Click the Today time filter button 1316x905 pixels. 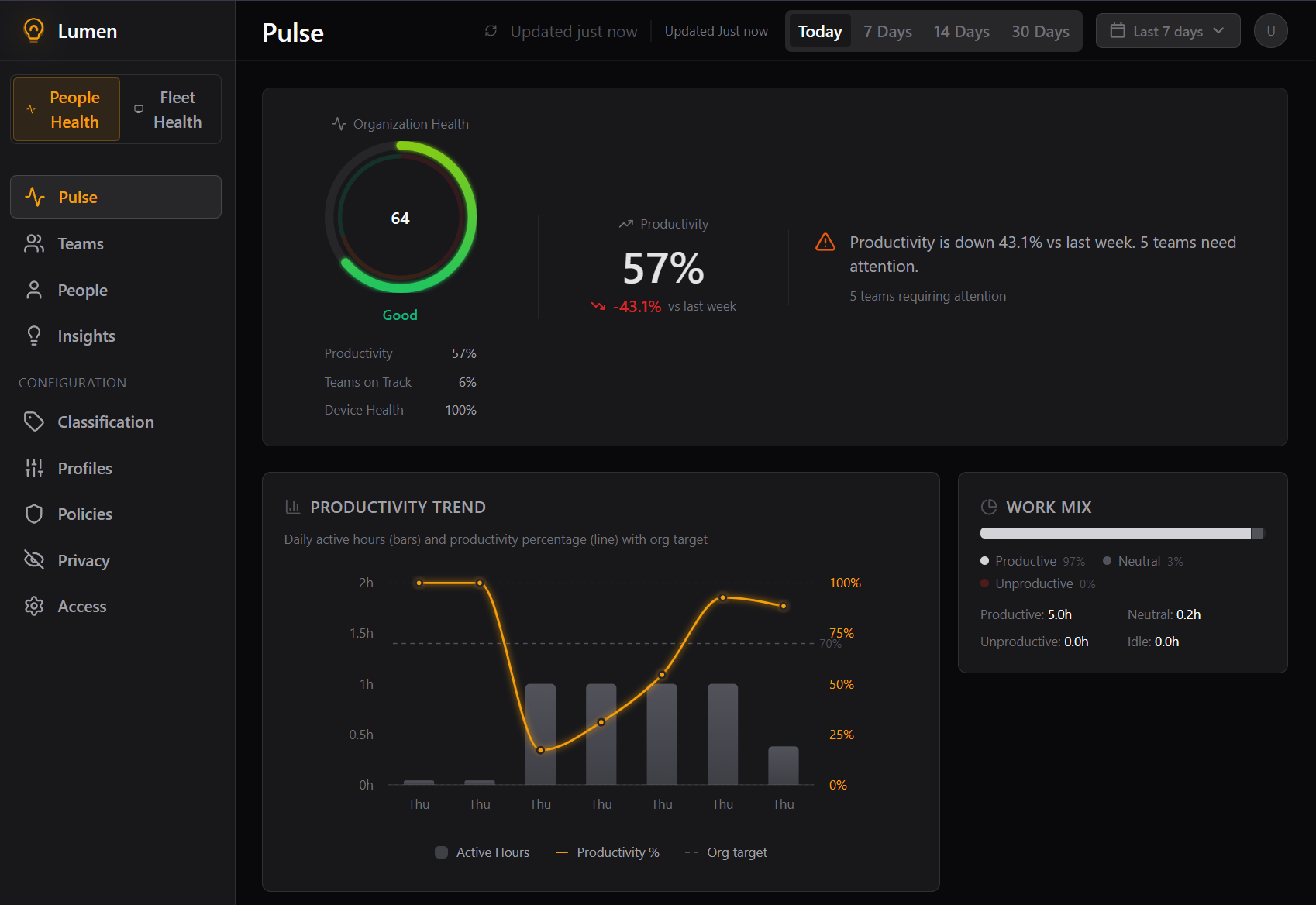tap(819, 31)
